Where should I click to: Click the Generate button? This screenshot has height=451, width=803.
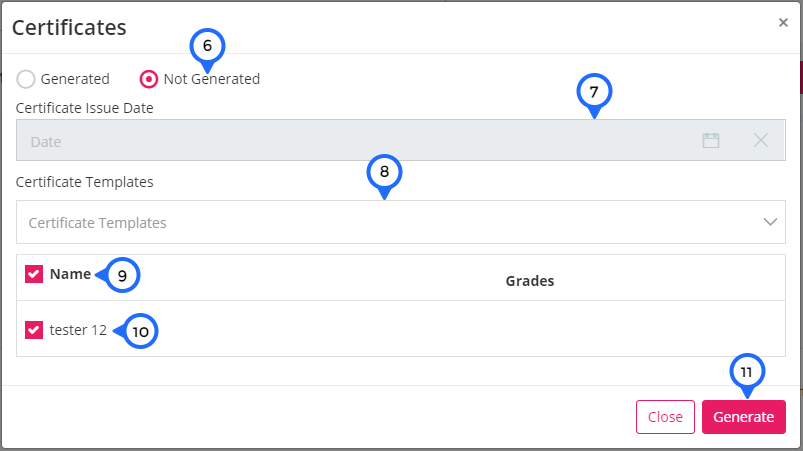coord(744,417)
